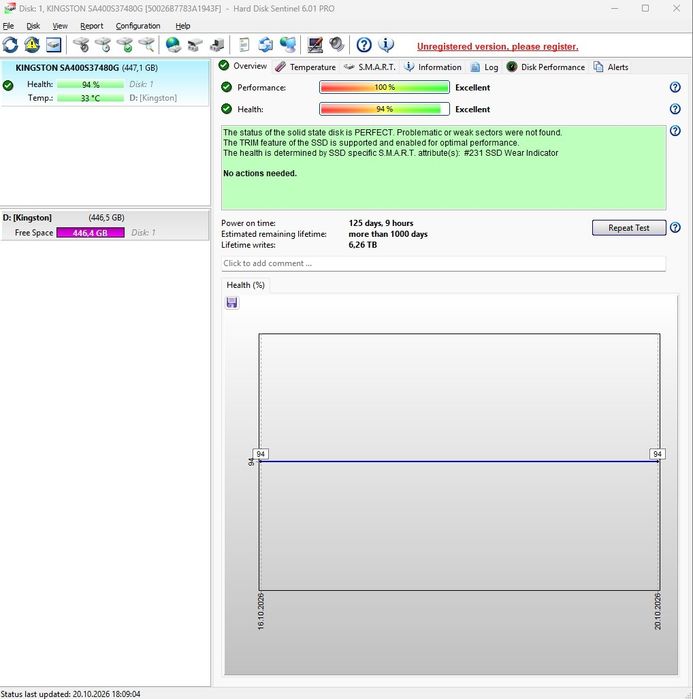693x699 pixels.
Task: Click the disk with magnifier toolbar icon
Action: [x=147, y=45]
